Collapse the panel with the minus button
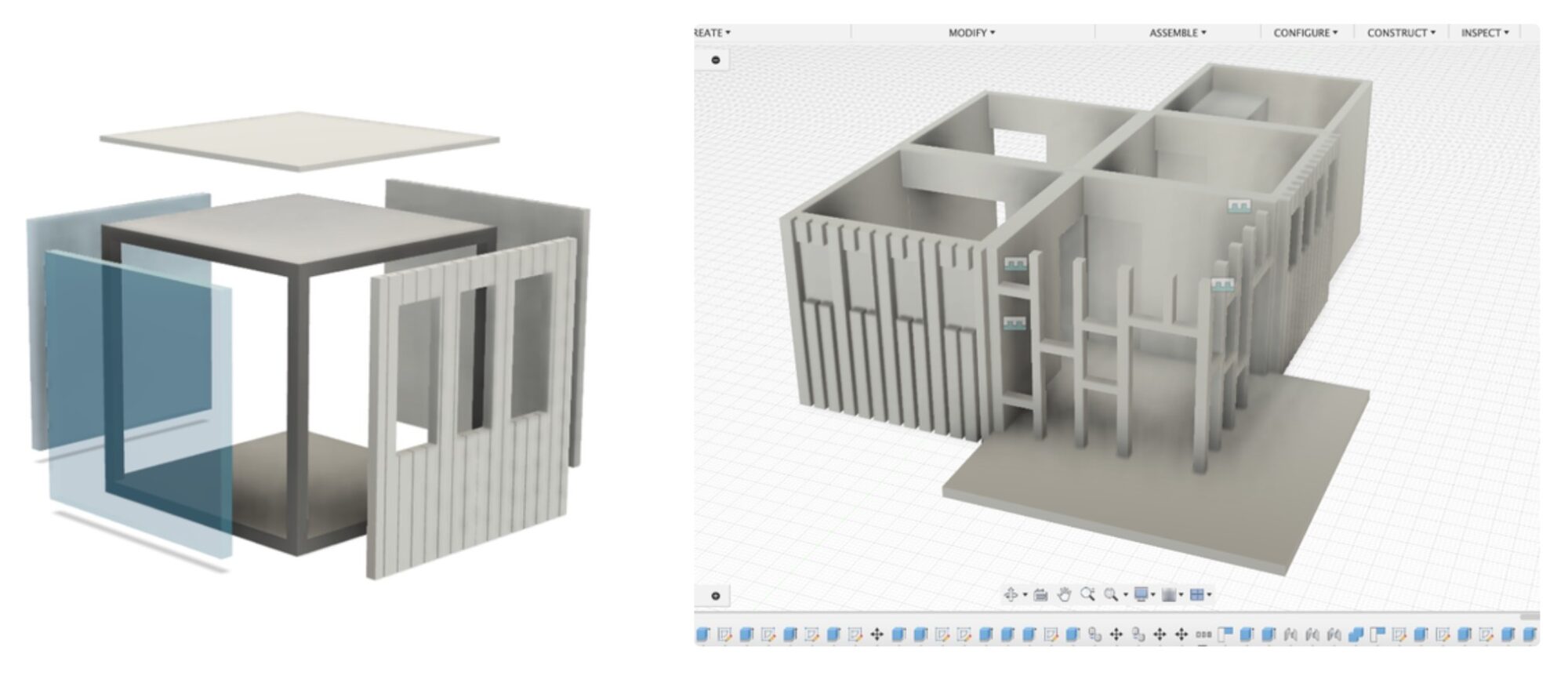 click(716, 60)
